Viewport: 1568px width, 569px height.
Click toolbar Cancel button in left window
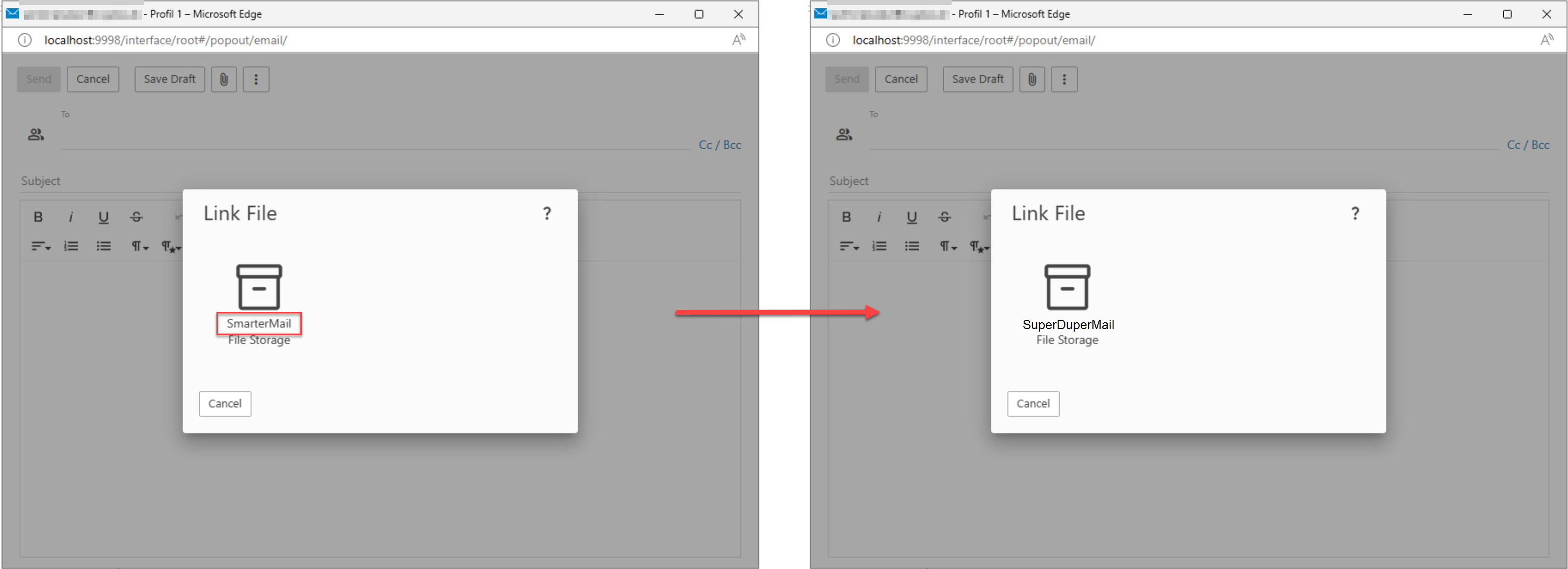pos(93,79)
